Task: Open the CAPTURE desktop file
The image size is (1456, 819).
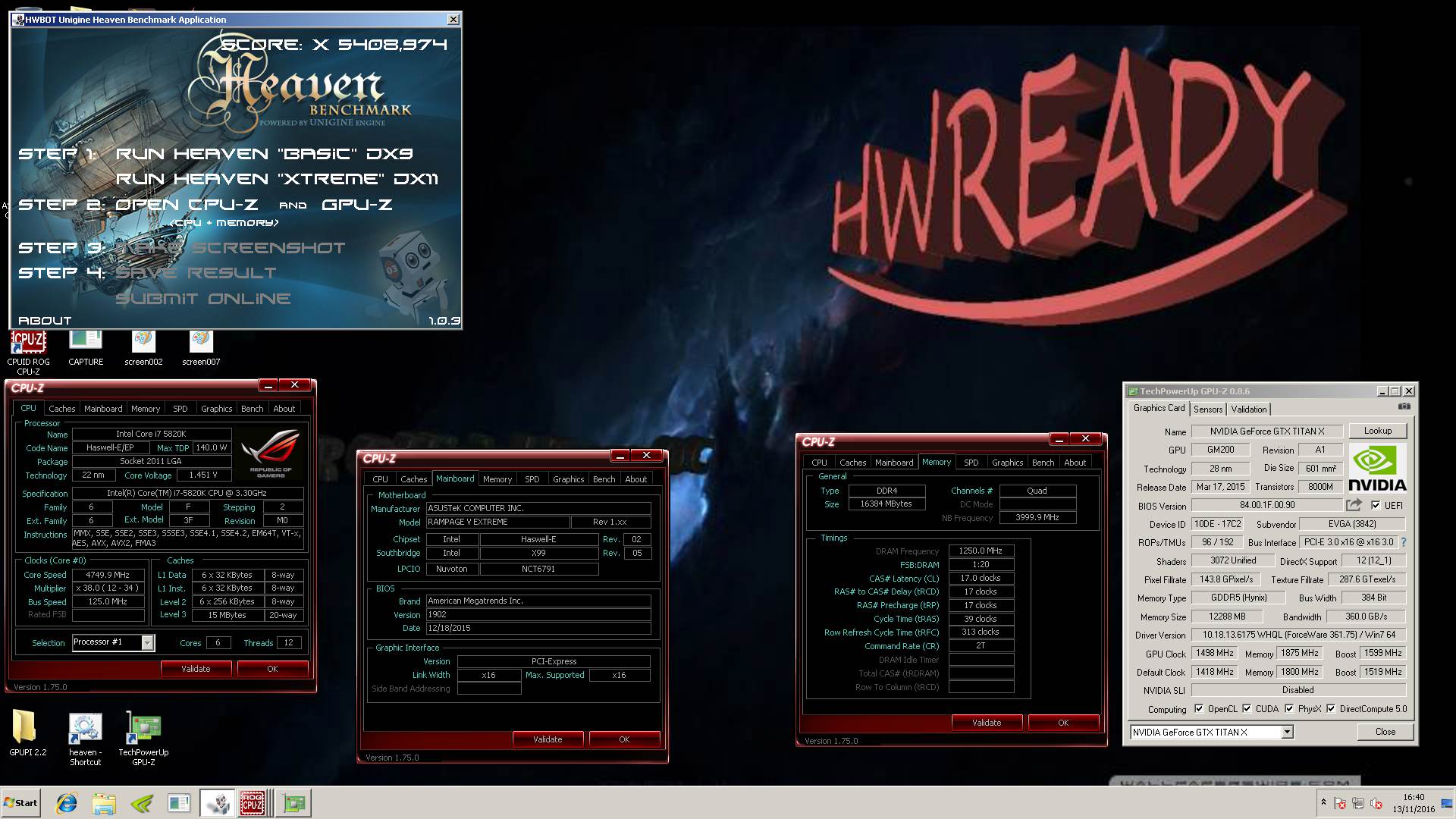Action: click(86, 349)
